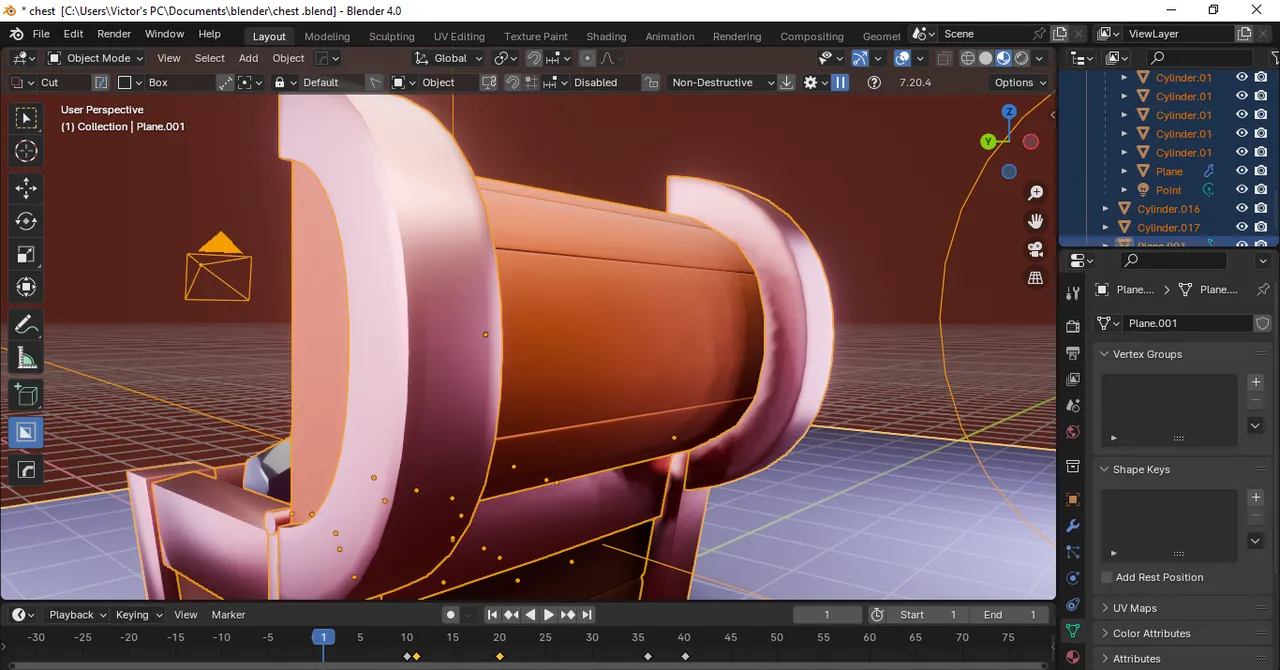Switch to the Shading workspace tab

point(606,36)
